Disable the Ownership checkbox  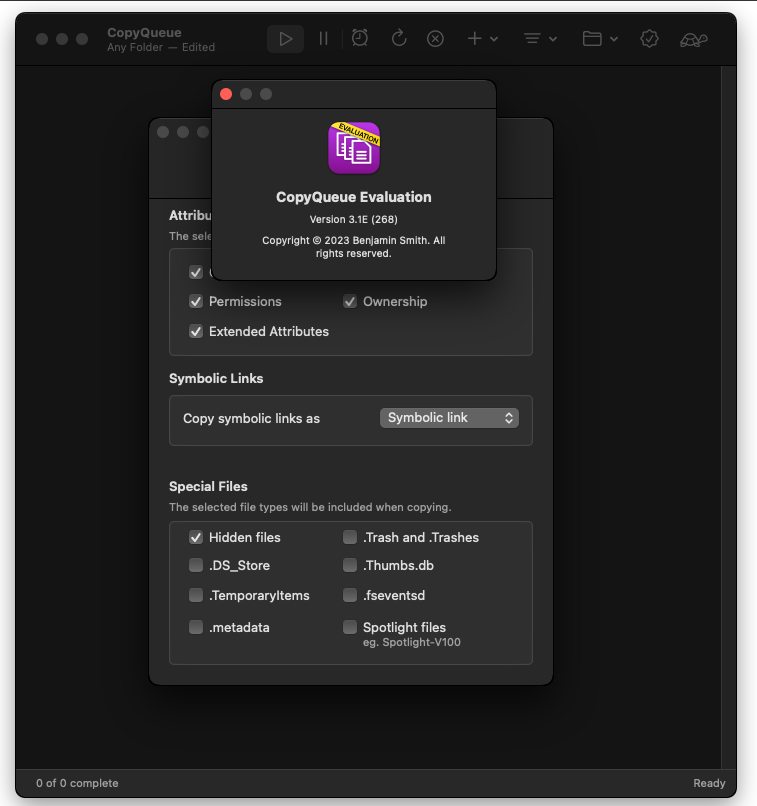(350, 301)
